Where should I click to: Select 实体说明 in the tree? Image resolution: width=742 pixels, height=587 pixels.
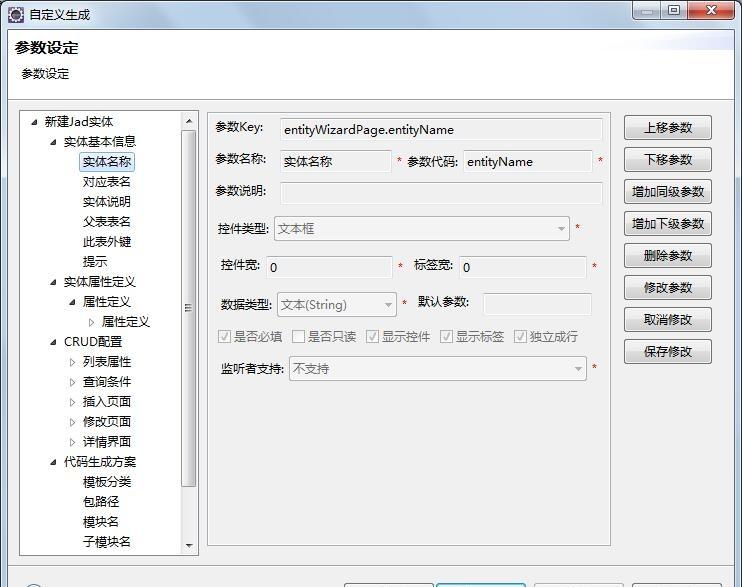tap(107, 202)
